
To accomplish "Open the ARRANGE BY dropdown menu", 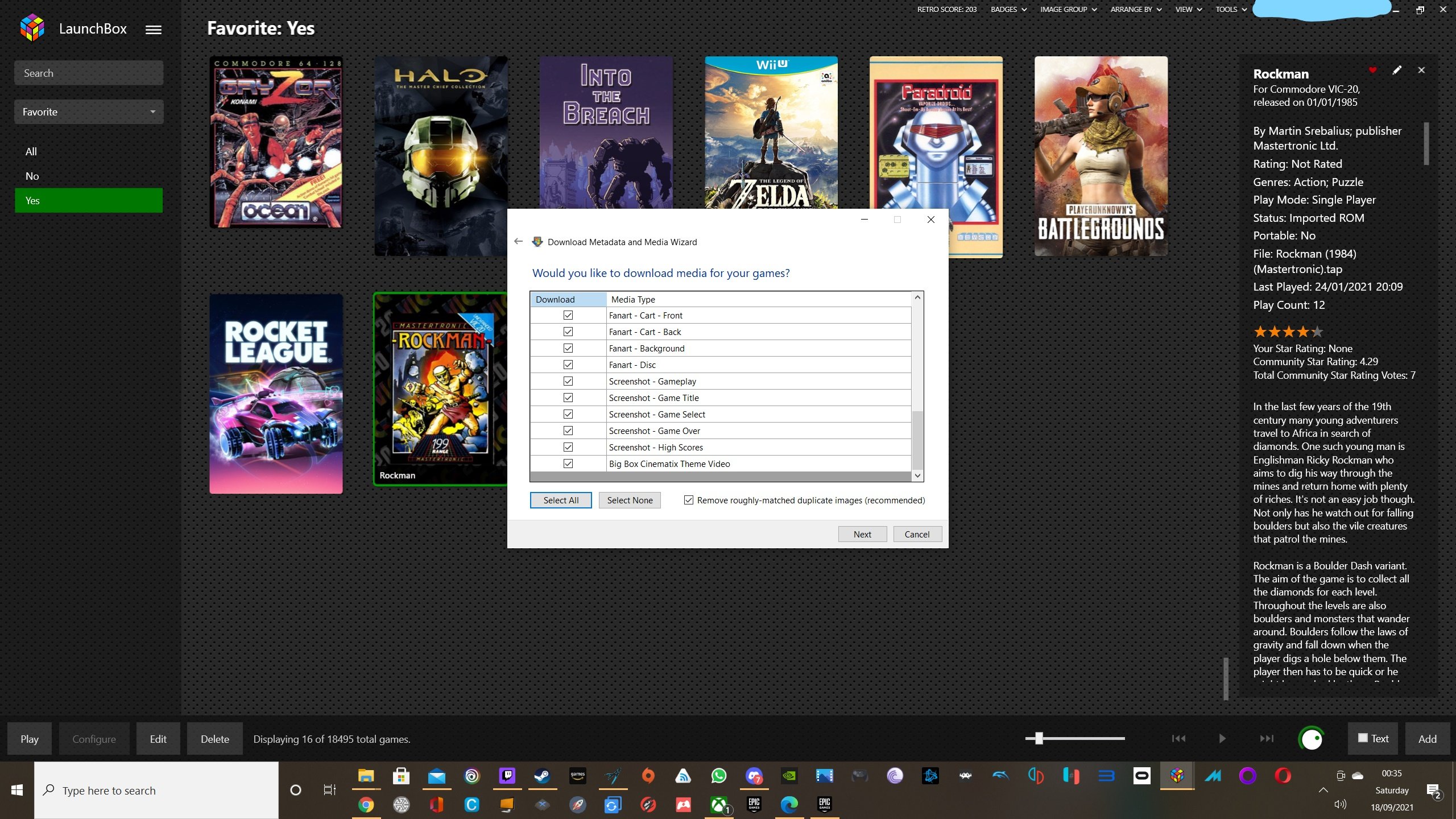I will coord(1136,9).
